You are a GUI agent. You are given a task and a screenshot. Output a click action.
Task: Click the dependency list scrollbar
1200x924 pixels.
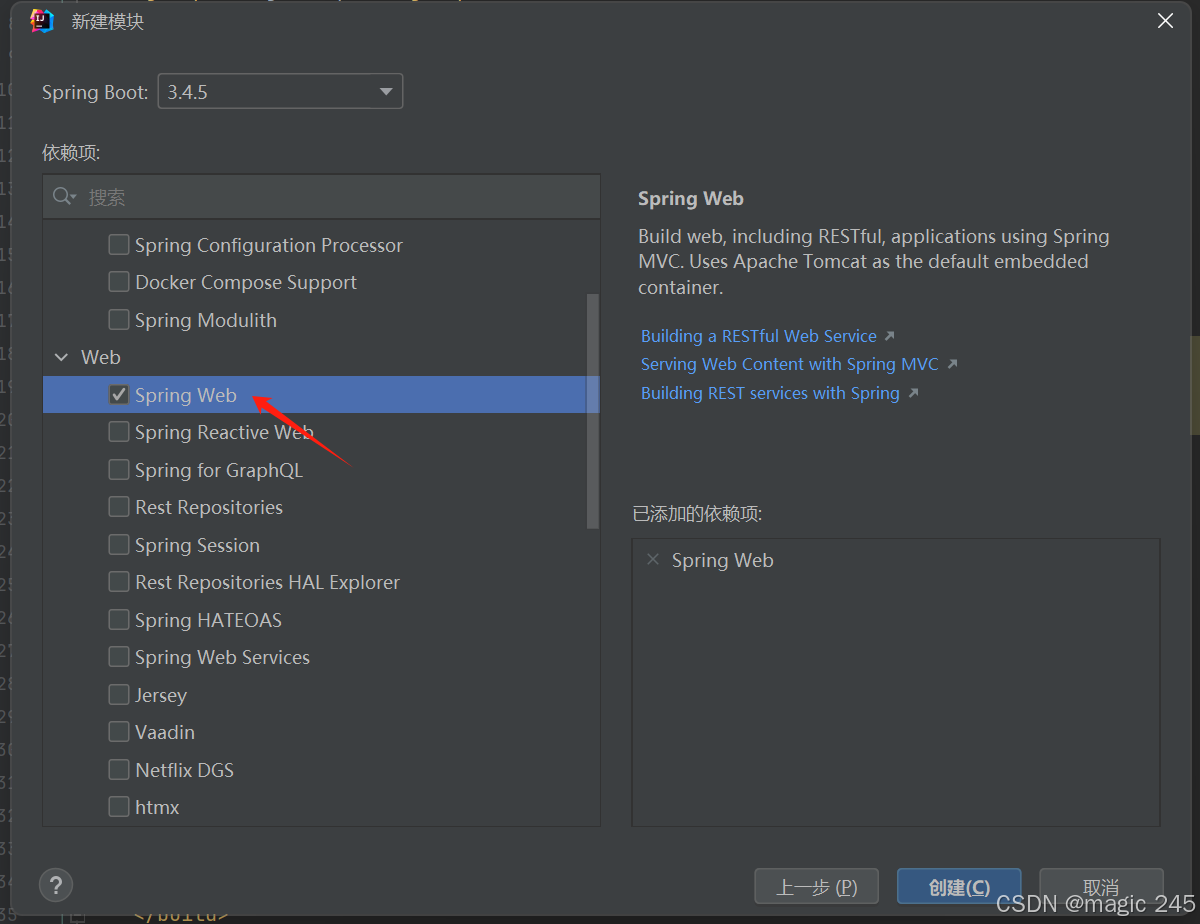tap(593, 411)
